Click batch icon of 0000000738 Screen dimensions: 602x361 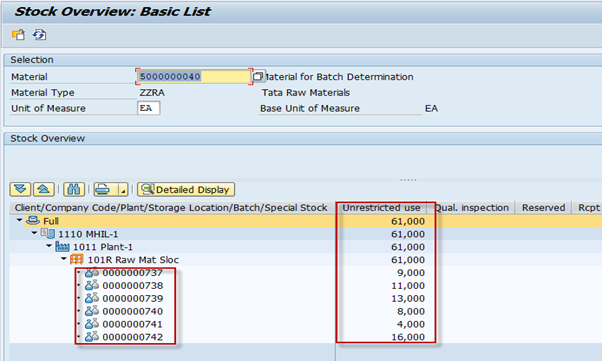pyautogui.click(x=92, y=285)
